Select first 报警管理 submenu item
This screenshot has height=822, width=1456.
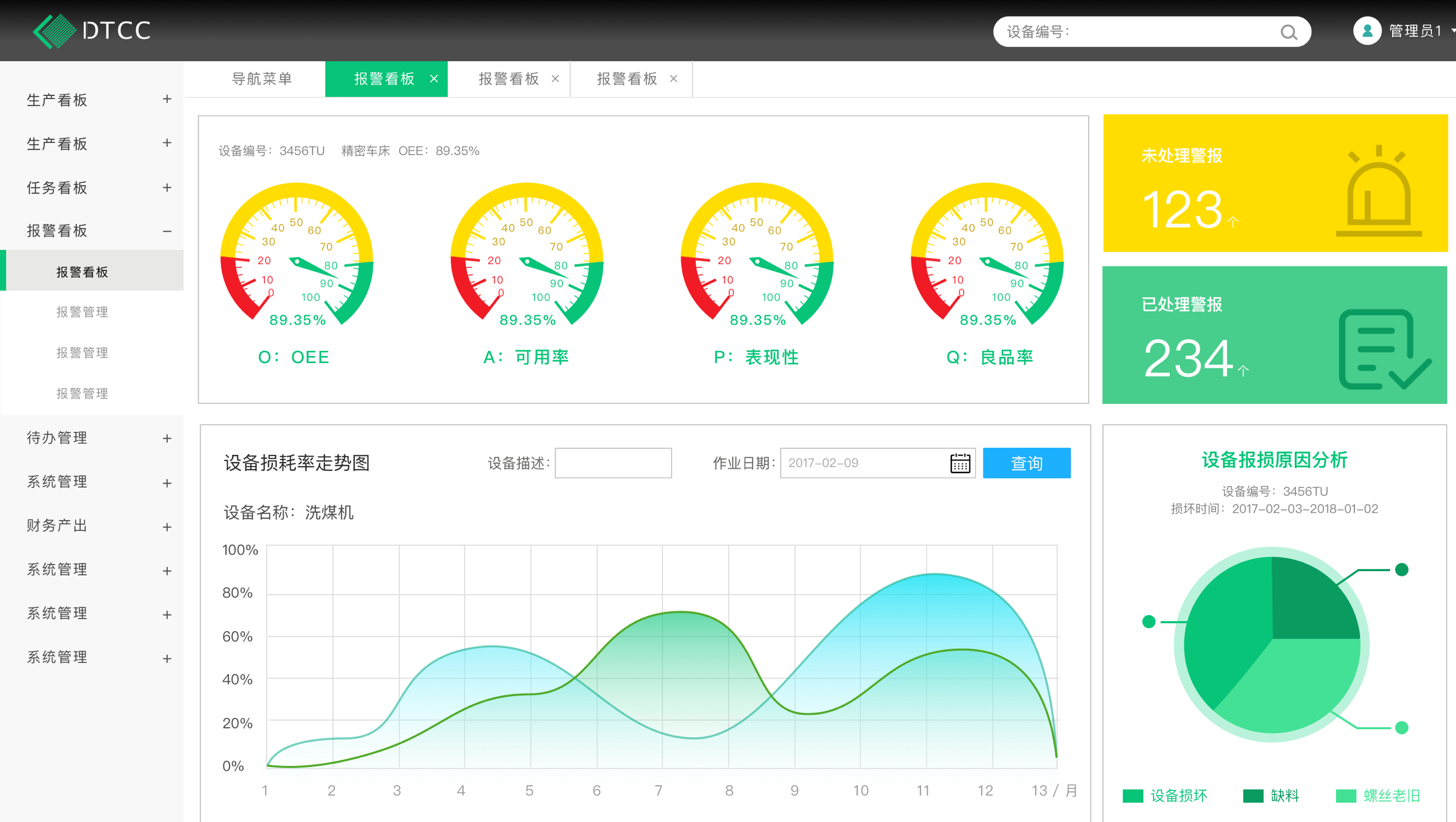pos(82,312)
